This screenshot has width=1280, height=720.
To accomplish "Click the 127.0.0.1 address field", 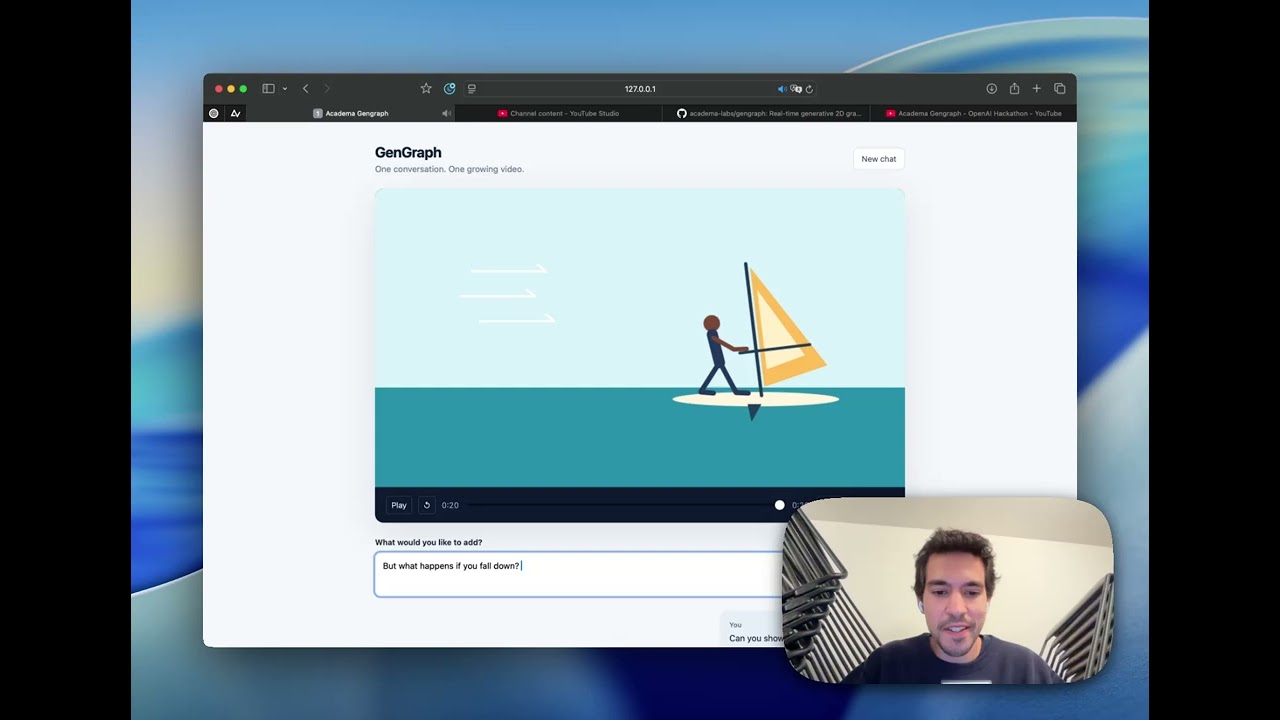I will click(x=640, y=89).
